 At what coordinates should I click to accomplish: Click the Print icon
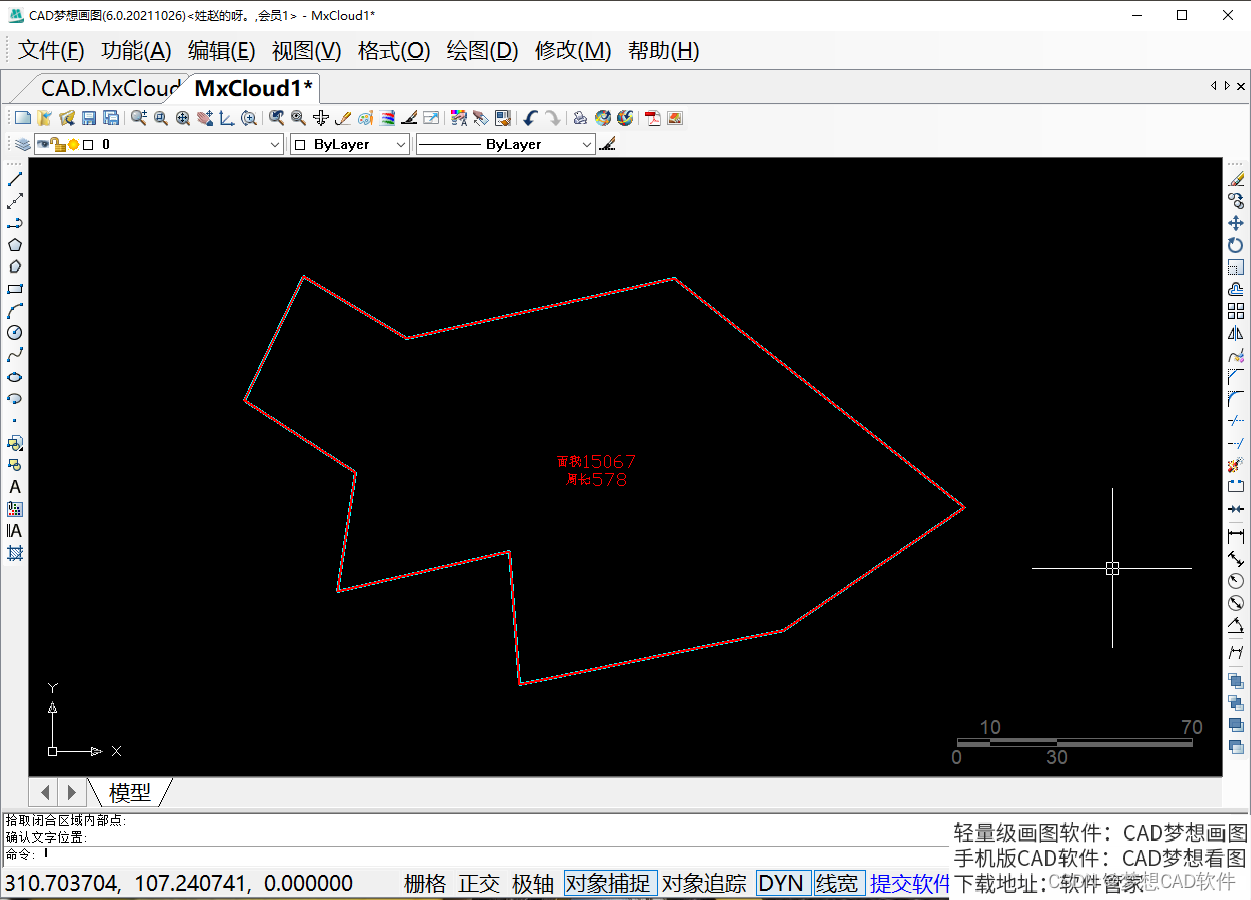[580, 118]
